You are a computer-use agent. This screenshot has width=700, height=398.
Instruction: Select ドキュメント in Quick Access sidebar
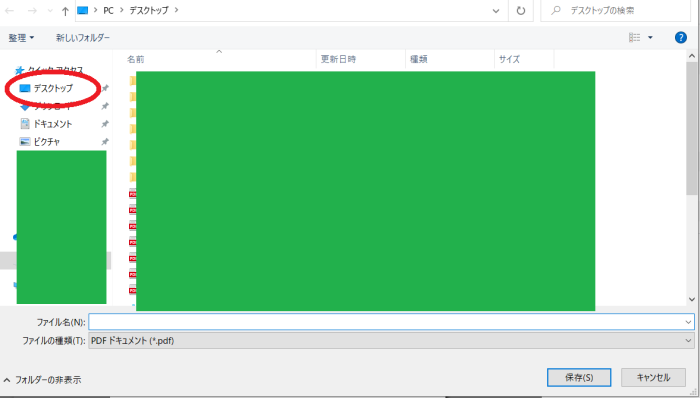point(53,124)
